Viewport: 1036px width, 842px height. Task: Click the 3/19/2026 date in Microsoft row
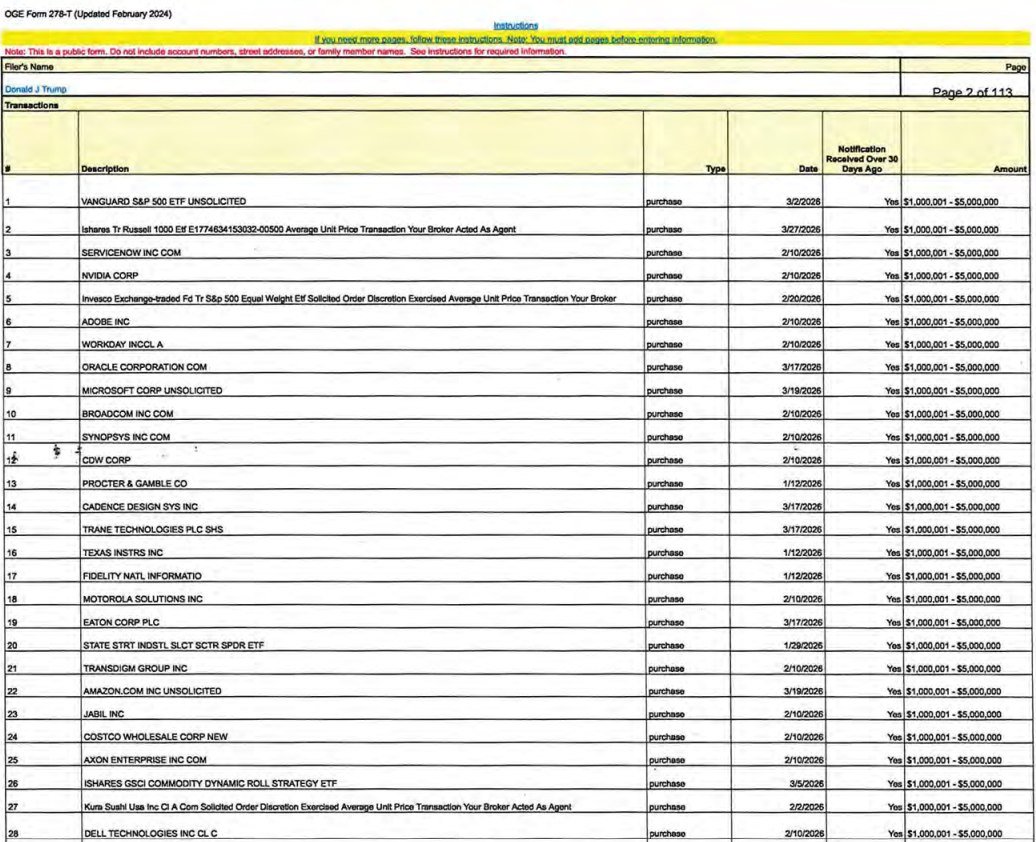coord(801,391)
